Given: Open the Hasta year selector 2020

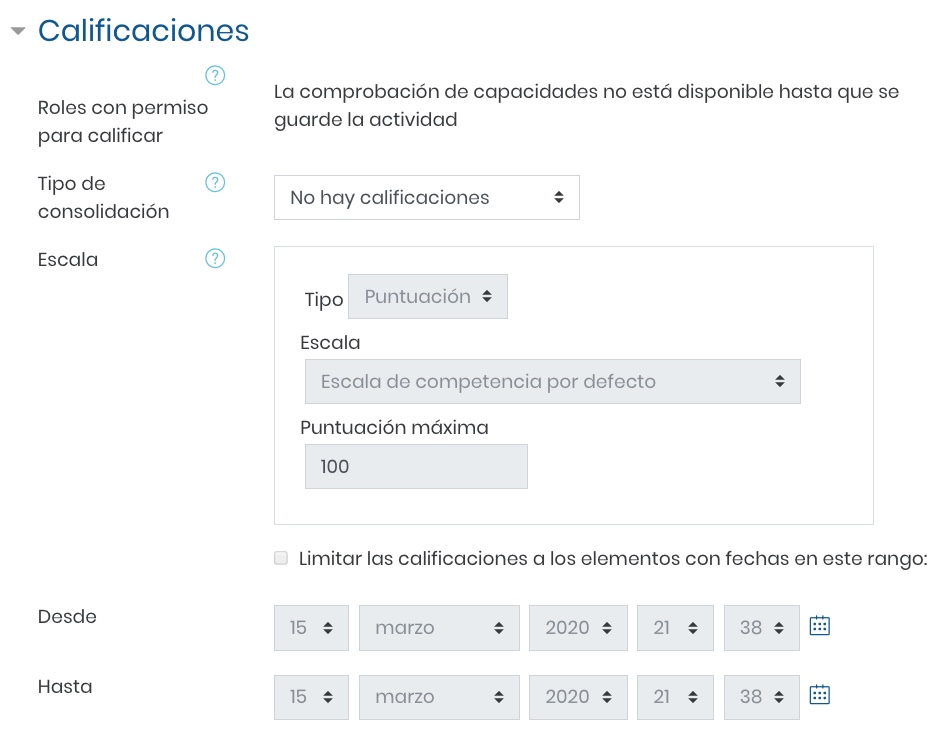Looking at the screenshot, I should coord(578,697).
